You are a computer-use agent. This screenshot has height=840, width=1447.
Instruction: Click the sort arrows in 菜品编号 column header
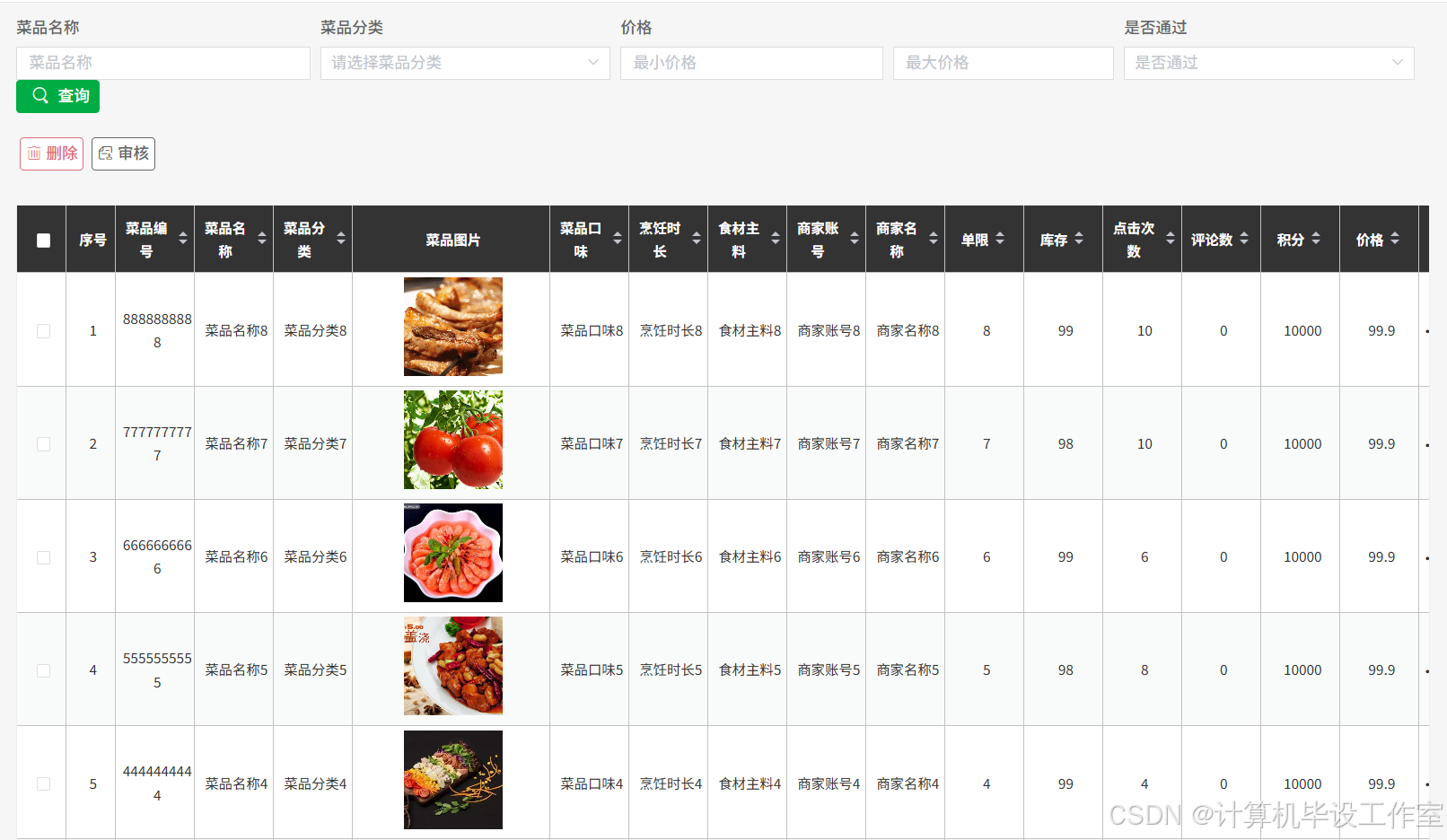pos(183,239)
